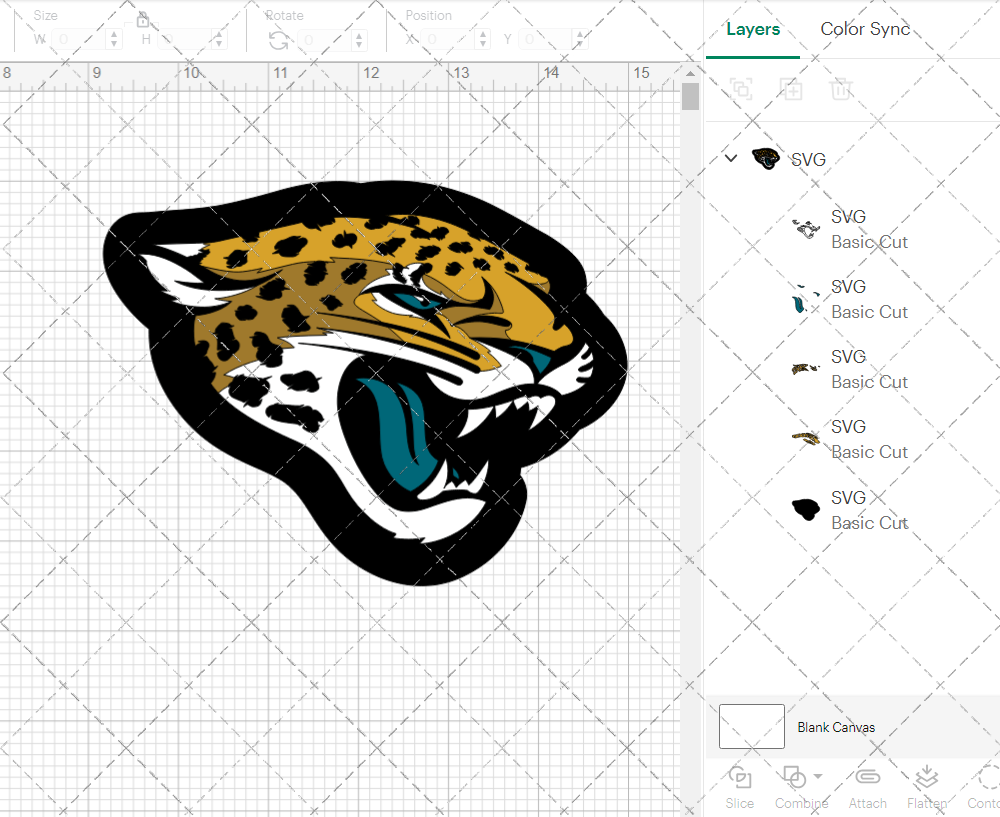Click the Slice tool icon
The height and width of the screenshot is (817, 1000).
pyautogui.click(x=739, y=777)
